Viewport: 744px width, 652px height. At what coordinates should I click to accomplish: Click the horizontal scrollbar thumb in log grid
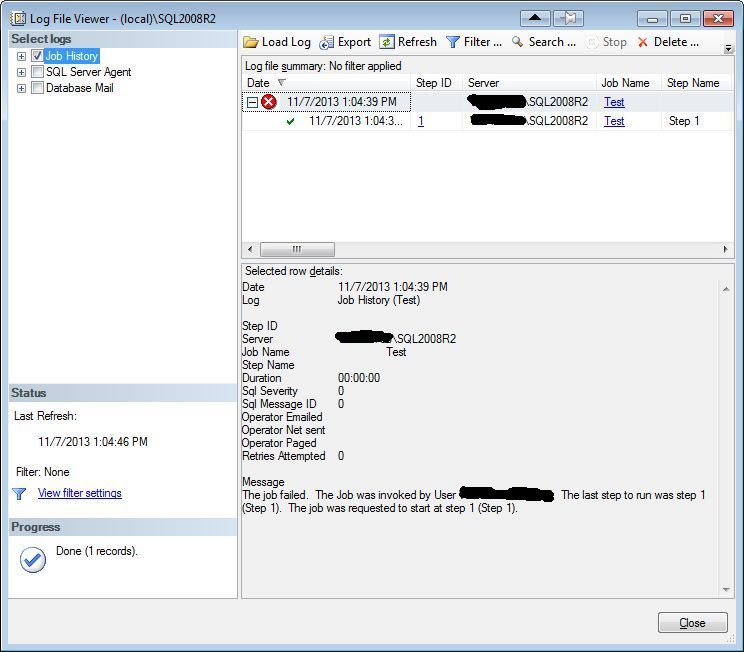[297, 249]
